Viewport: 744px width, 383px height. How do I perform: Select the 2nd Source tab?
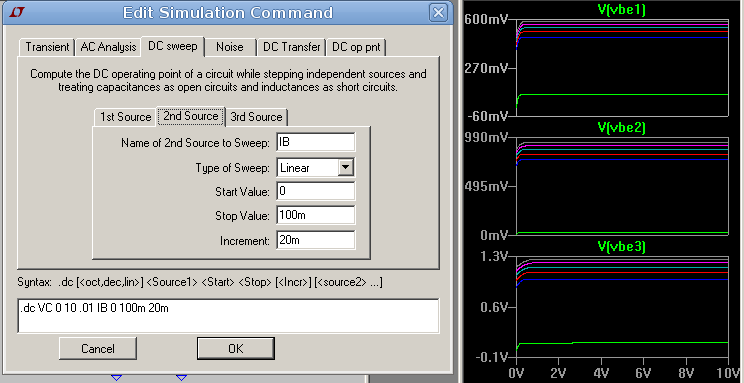tap(191, 116)
